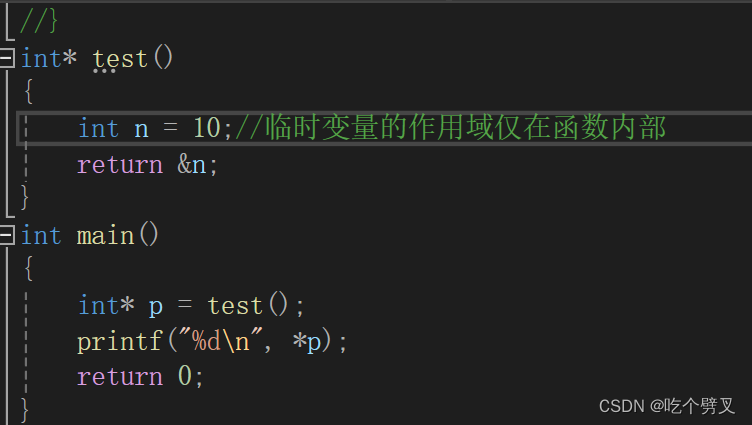Collapse the test() function fold marker
The image size is (752, 425).
point(7,58)
